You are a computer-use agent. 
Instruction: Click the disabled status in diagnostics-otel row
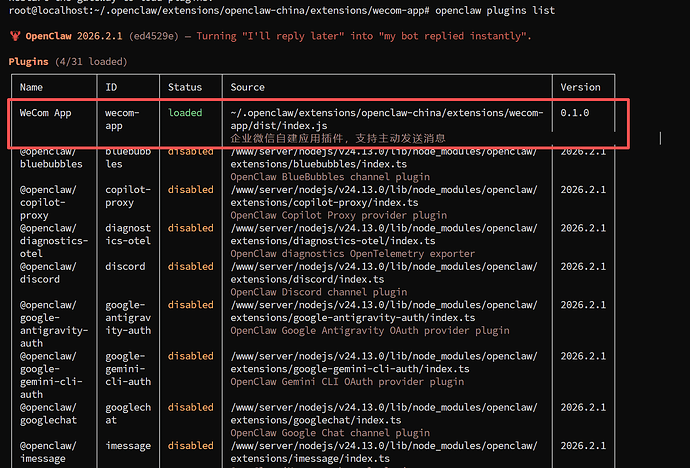pyautogui.click(x=191, y=228)
